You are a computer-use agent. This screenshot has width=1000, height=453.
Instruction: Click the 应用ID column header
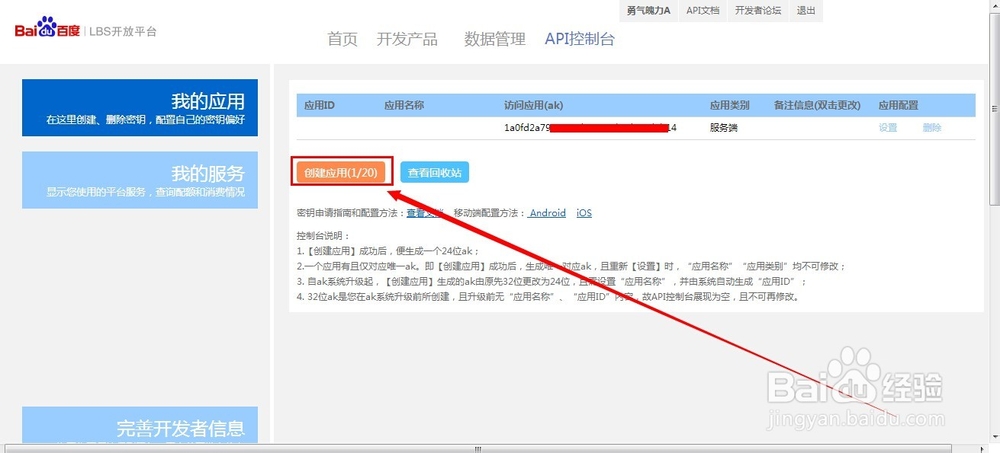pos(320,105)
